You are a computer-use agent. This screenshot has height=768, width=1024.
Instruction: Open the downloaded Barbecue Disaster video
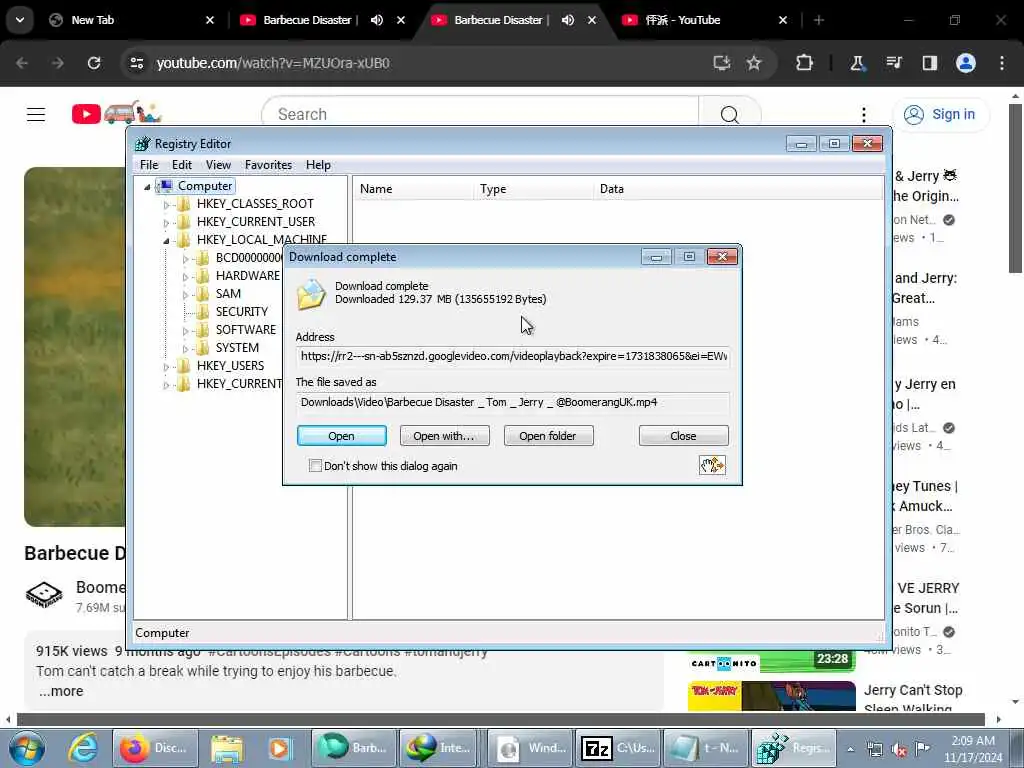(x=342, y=436)
